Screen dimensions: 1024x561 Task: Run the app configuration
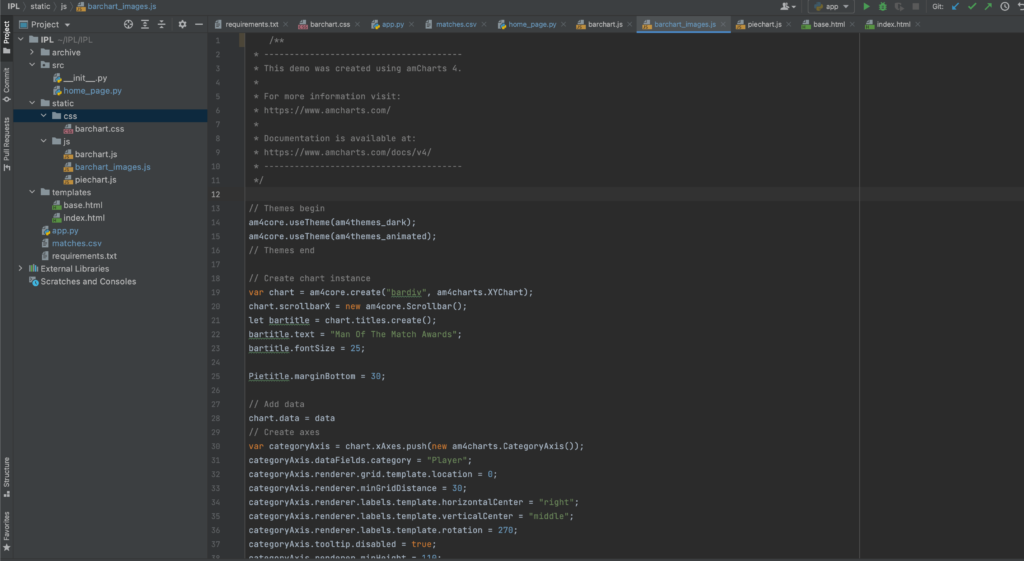867,6
